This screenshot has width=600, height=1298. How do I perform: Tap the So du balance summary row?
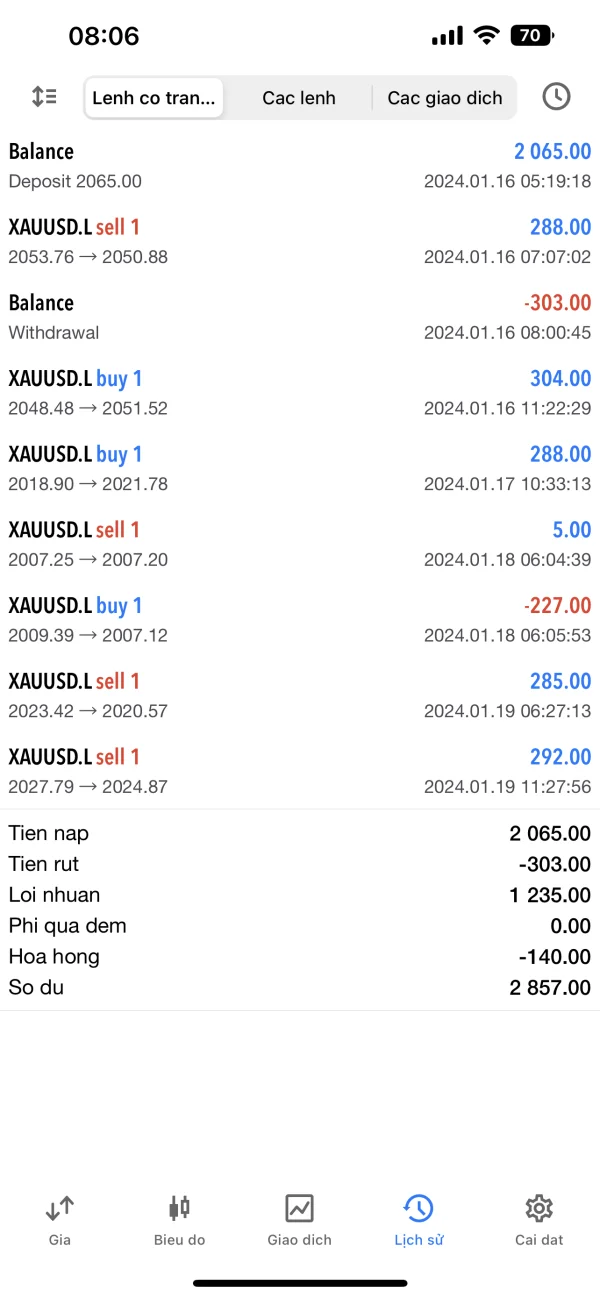coord(300,988)
